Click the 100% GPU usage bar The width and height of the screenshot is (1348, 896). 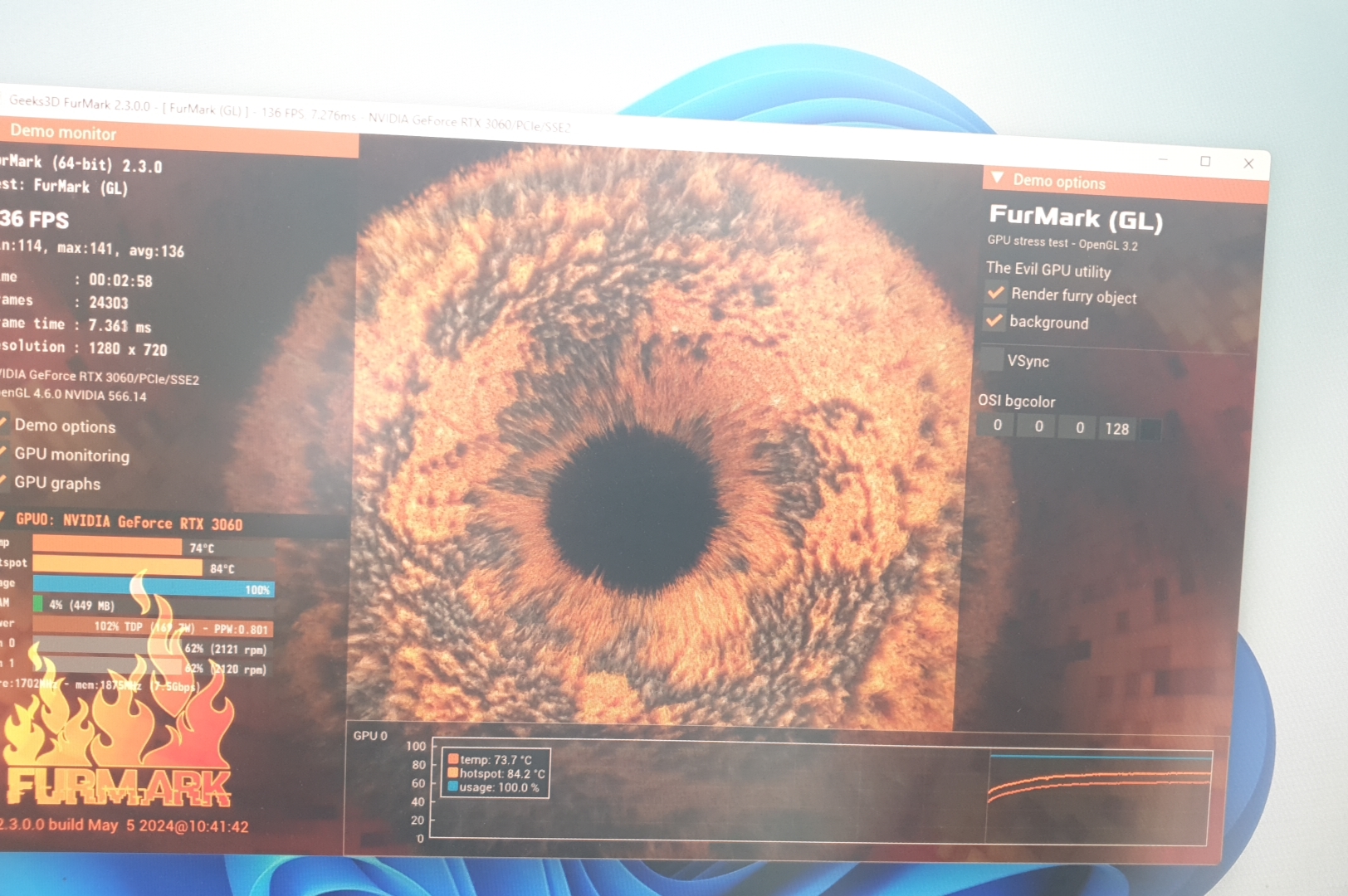tap(154, 587)
